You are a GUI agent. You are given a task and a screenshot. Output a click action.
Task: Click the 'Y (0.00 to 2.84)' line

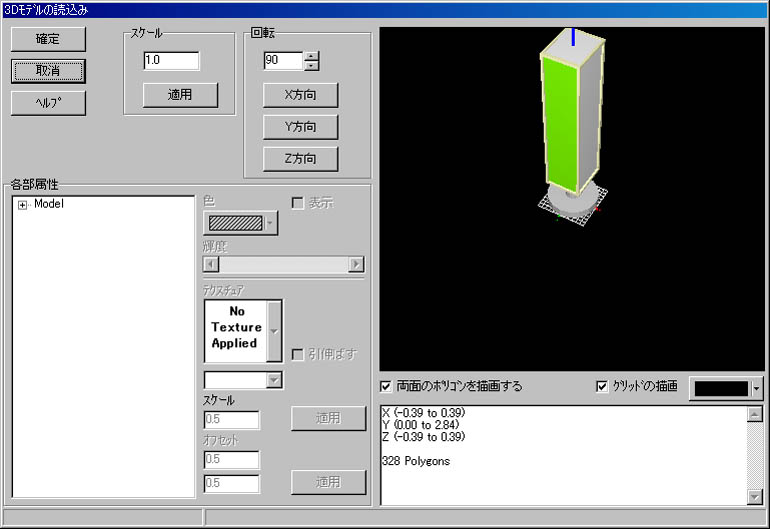click(x=420, y=425)
